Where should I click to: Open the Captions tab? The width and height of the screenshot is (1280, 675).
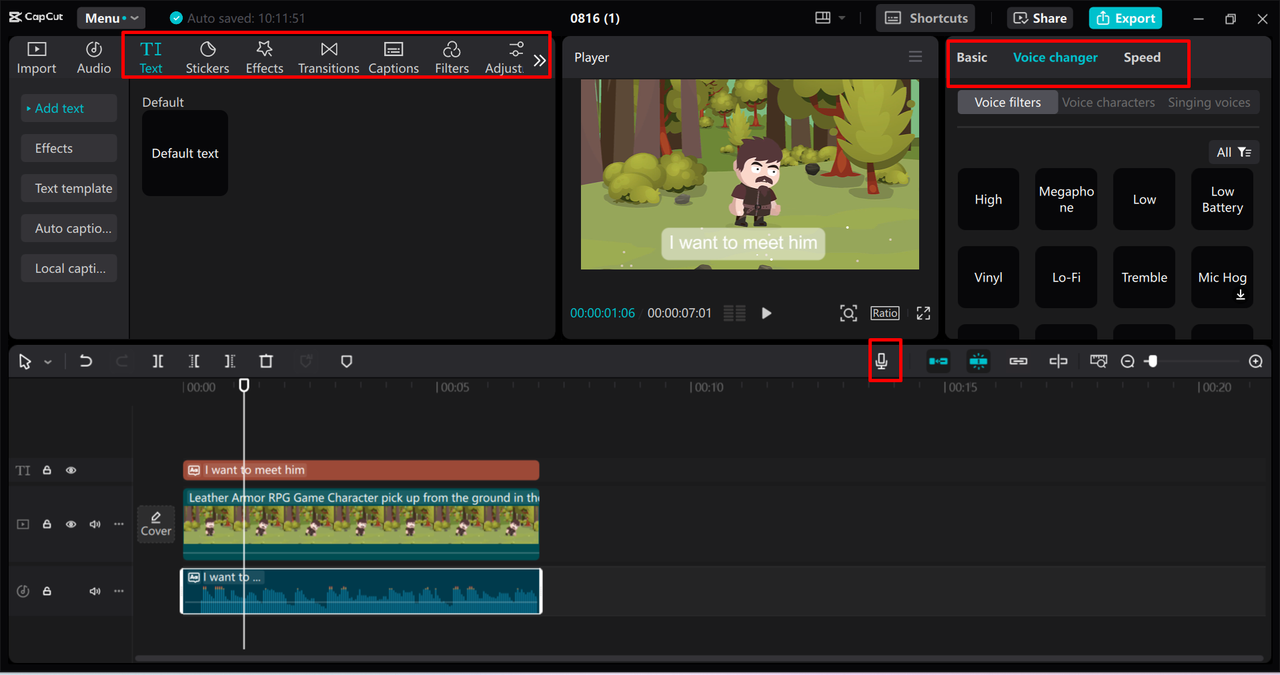[394, 58]
